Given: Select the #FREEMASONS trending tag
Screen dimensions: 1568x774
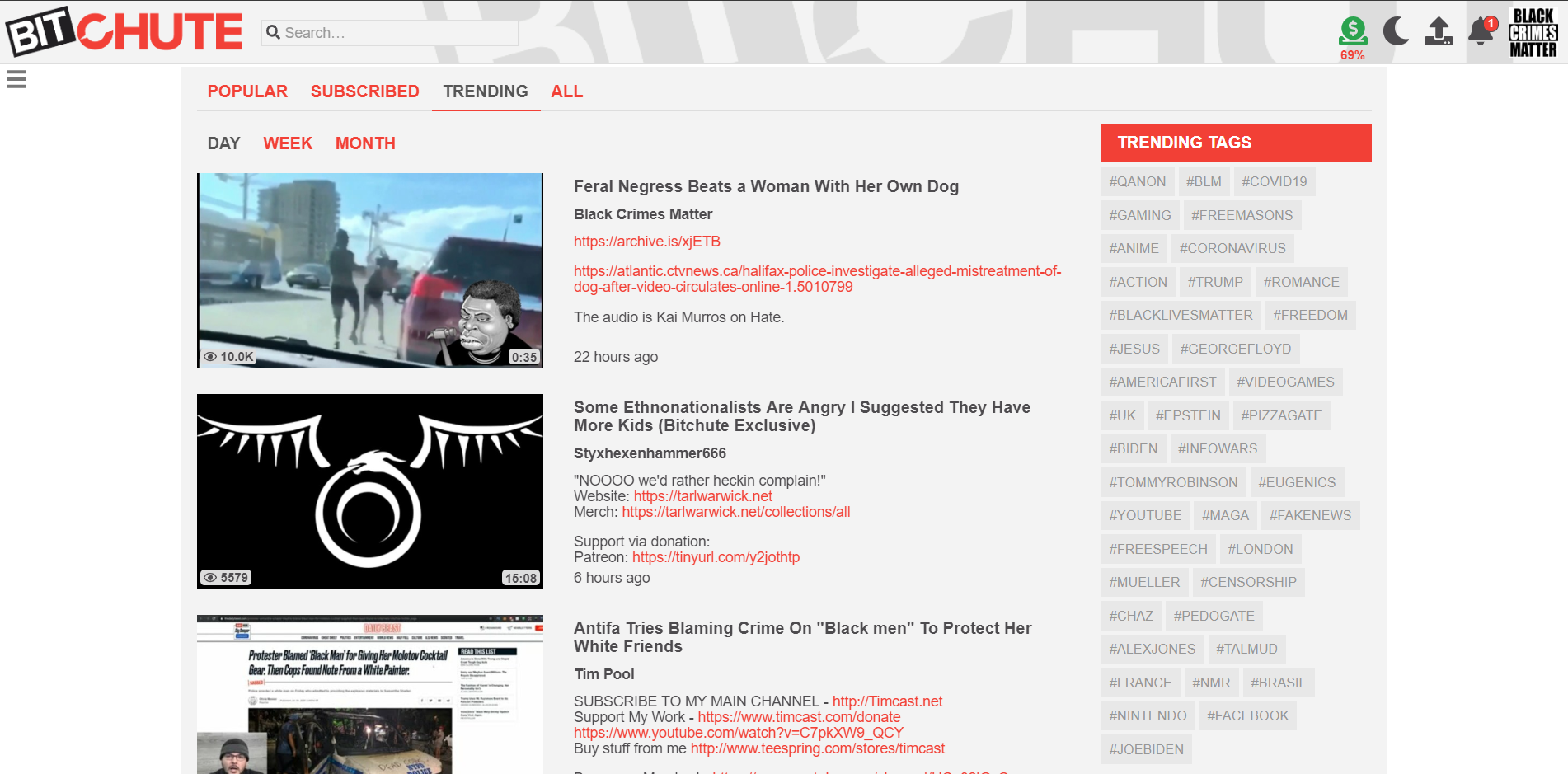Looking at the screenshot, I should pyautogui.click(x=1242, y=215).
